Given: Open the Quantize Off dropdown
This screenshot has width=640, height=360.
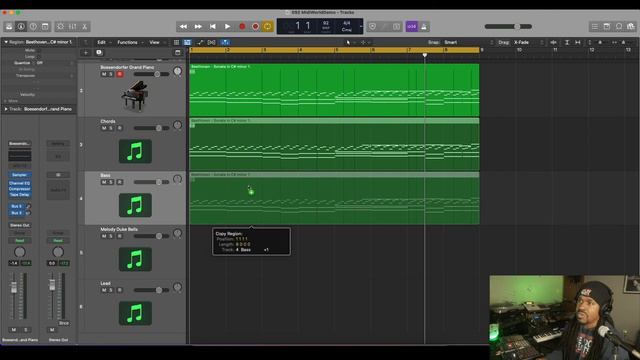Looking at the screenshot, I should point(55,63).
